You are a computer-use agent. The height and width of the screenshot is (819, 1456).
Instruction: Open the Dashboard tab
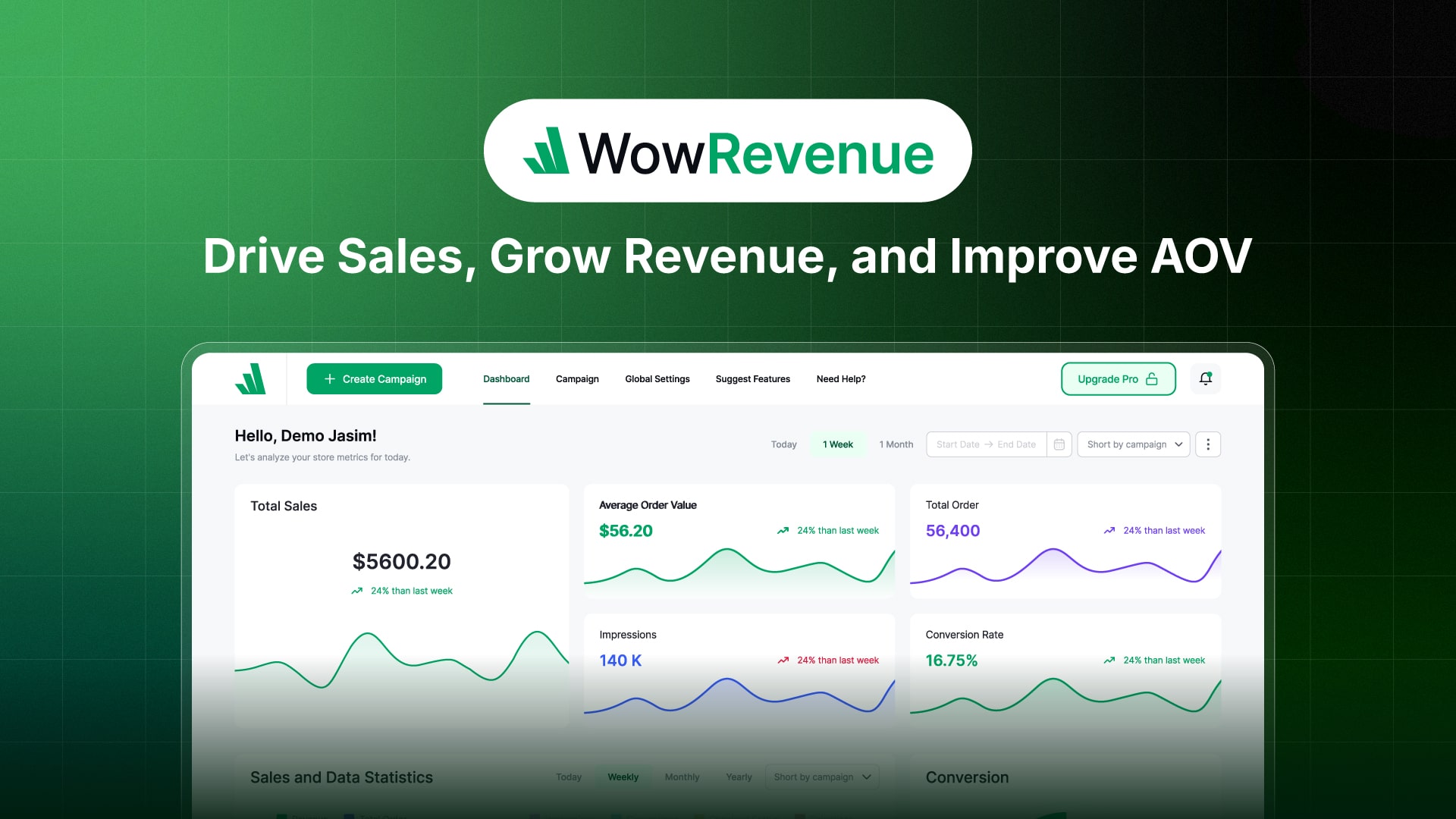(506, 378)
